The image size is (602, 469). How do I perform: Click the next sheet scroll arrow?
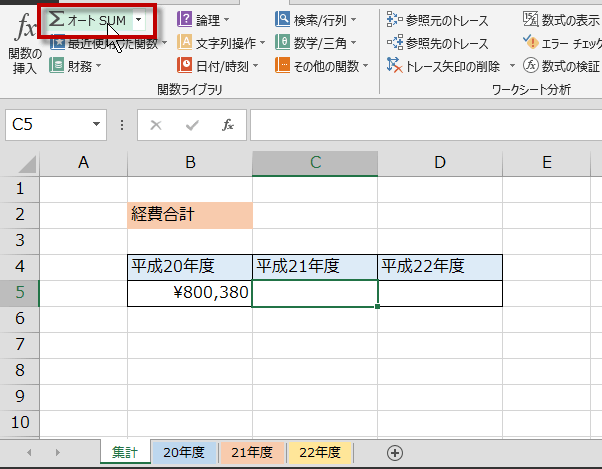(x=58, y=452)
